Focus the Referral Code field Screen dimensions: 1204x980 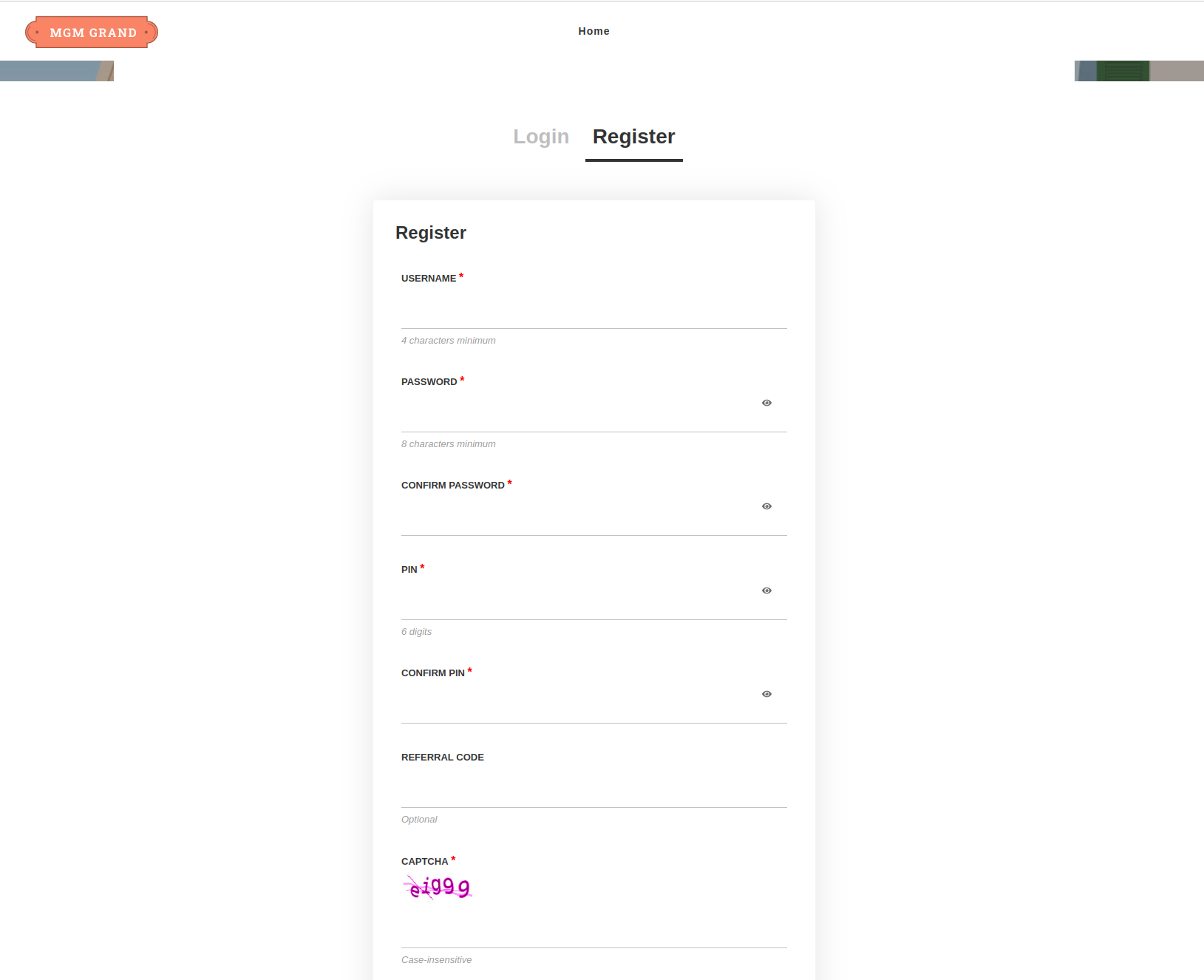click(594, 791)
